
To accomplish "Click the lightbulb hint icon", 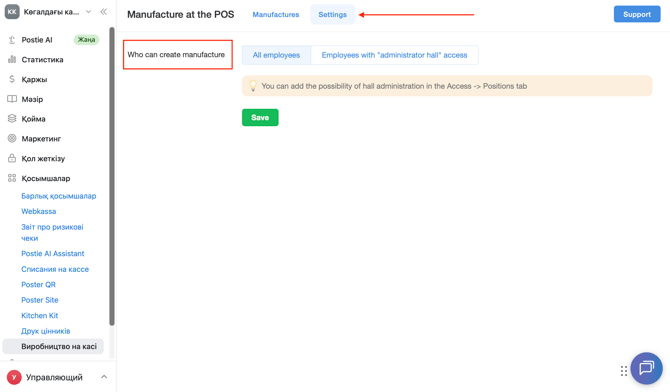I will (253, 86).
